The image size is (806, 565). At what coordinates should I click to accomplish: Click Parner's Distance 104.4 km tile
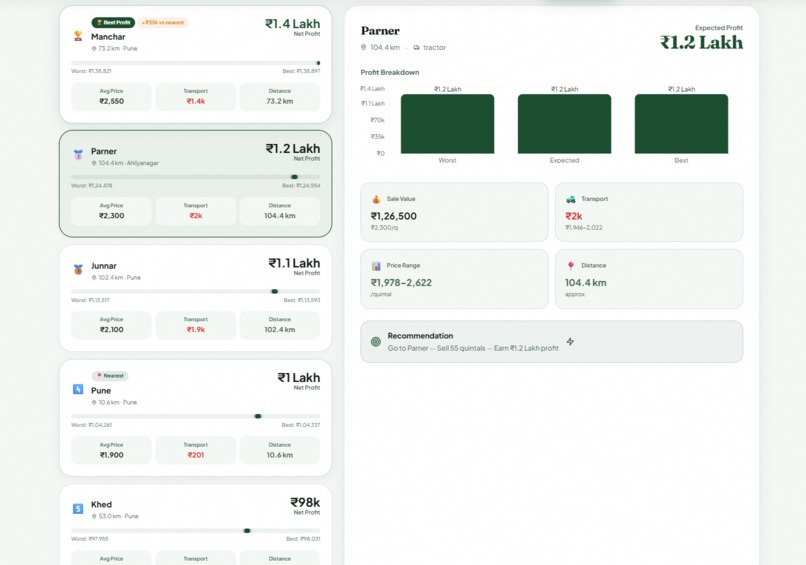(x=280, y=211)
